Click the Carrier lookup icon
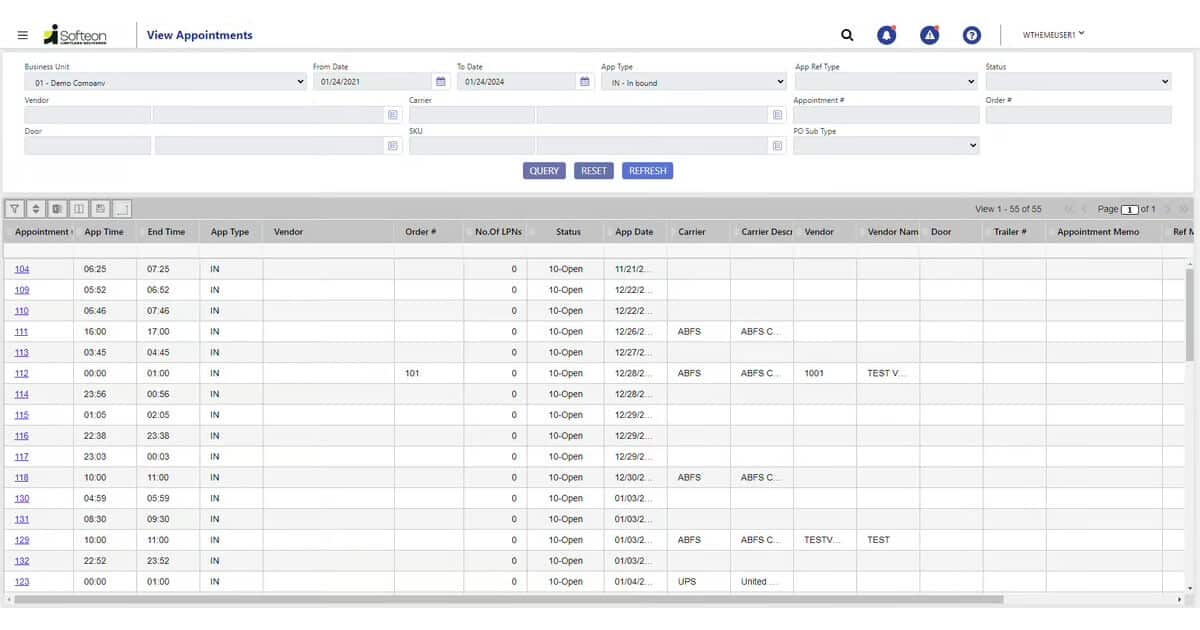The image size is (1200, 630). pyautogui.click(x=777, y=115)
